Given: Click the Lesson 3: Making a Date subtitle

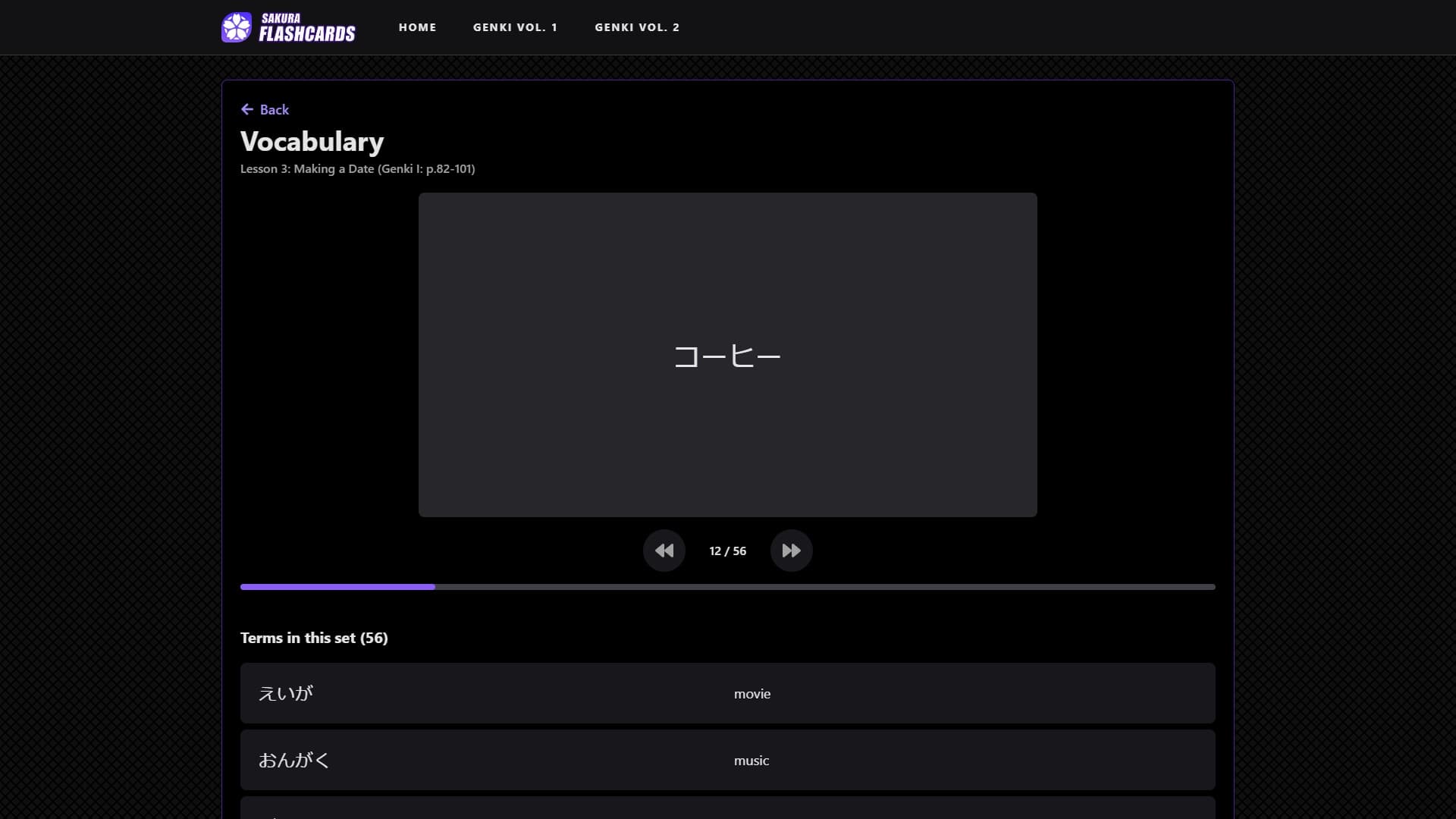Looking at the screenshot, I should 357,169.
